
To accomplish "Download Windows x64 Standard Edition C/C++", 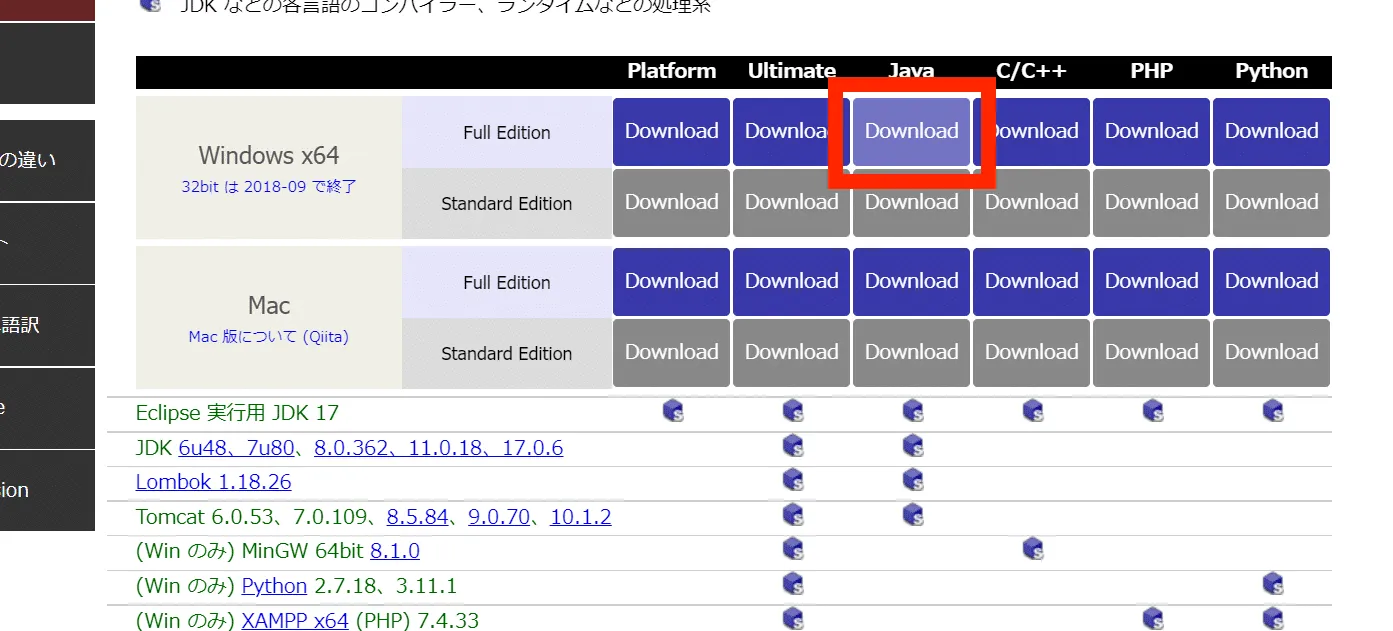I will (1031, 202).
